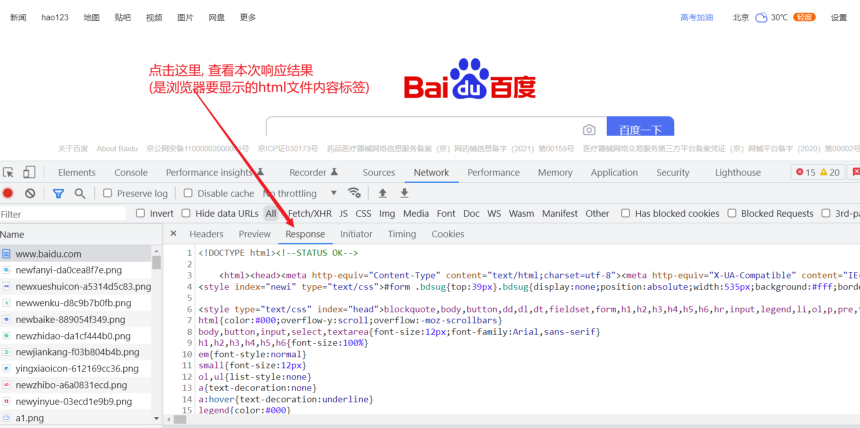Select www.baidu.com document icon row
The image size is (860, 428).
point(75,254)
